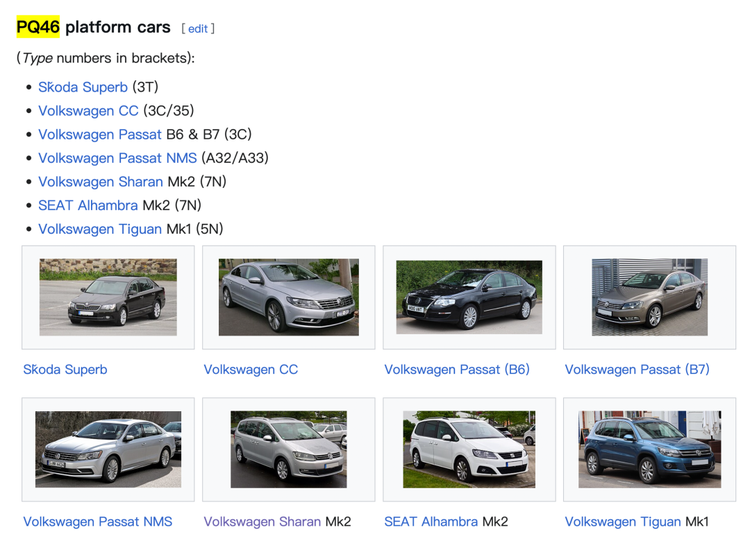Click Volkswagen Passat (B6) gallery caption
The image size is (750, 536).
(x=457, y=370)
